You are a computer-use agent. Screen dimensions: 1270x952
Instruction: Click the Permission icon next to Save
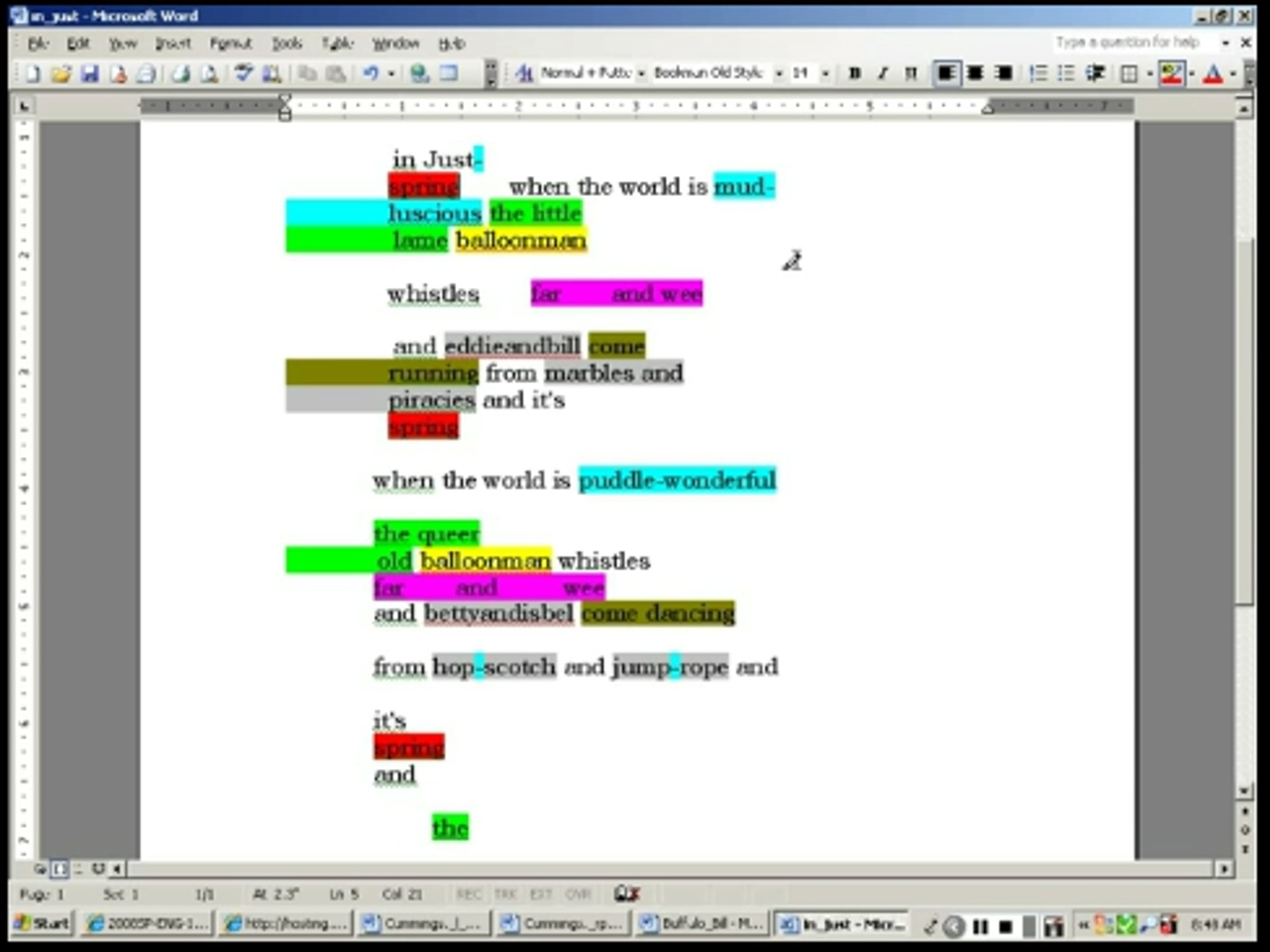[119, 74]
